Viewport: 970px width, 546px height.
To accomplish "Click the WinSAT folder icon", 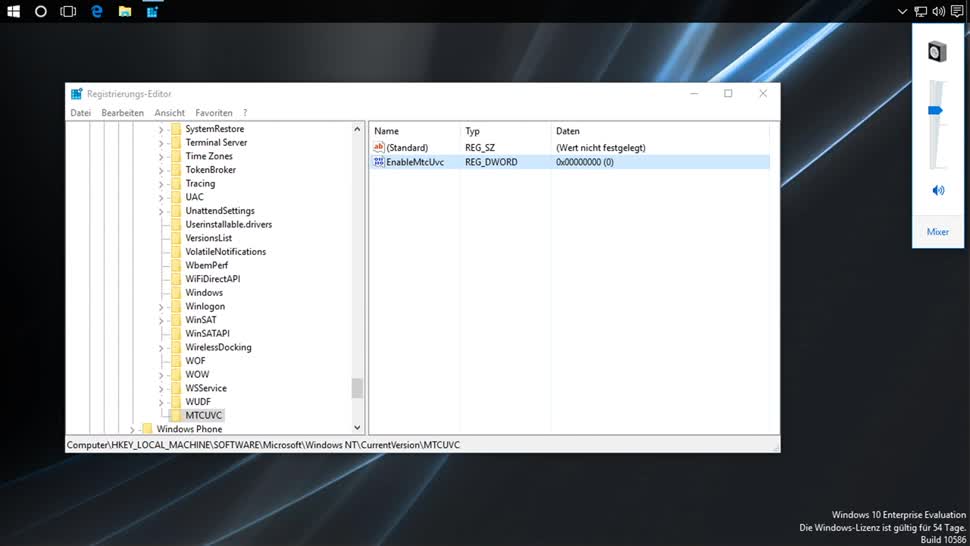I will coord(176,320).
